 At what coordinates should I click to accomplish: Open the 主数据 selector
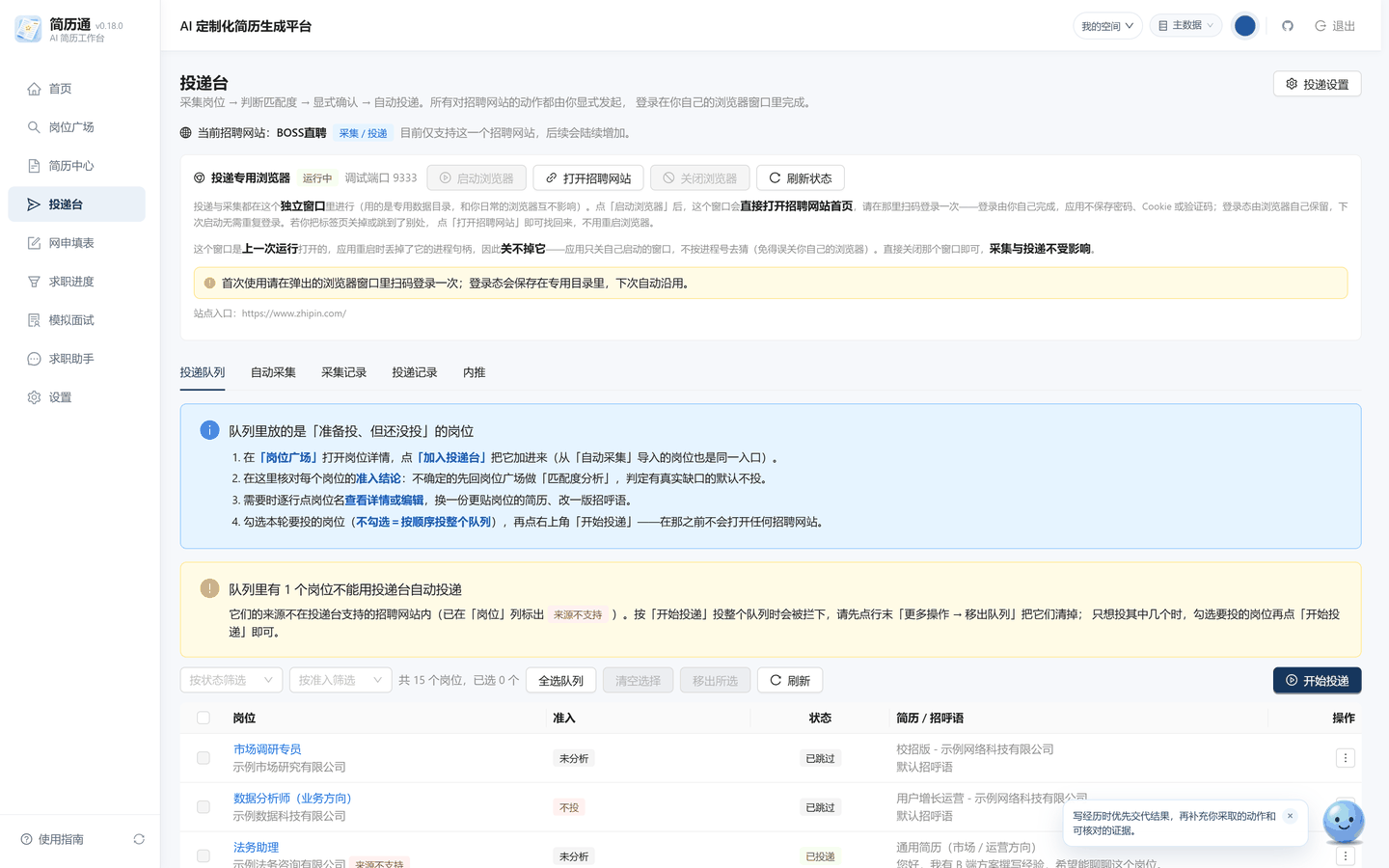(1185, 26)
